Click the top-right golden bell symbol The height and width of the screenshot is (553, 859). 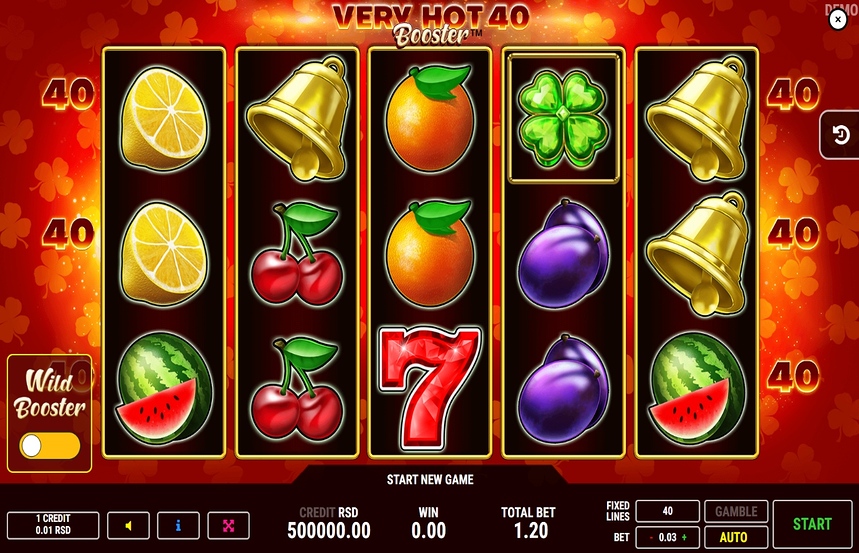point(697,118)
